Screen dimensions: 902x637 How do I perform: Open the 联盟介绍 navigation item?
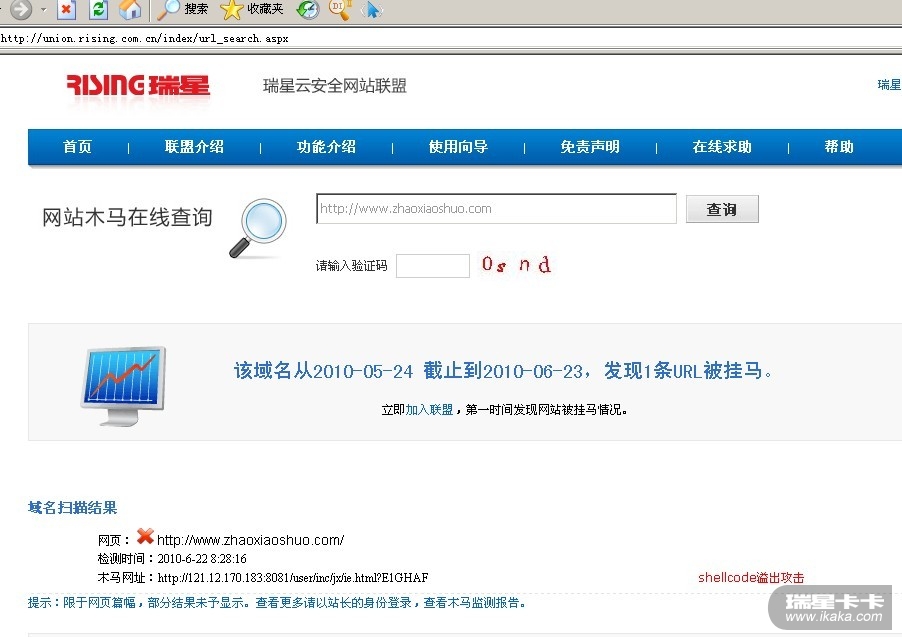point(194,147)
